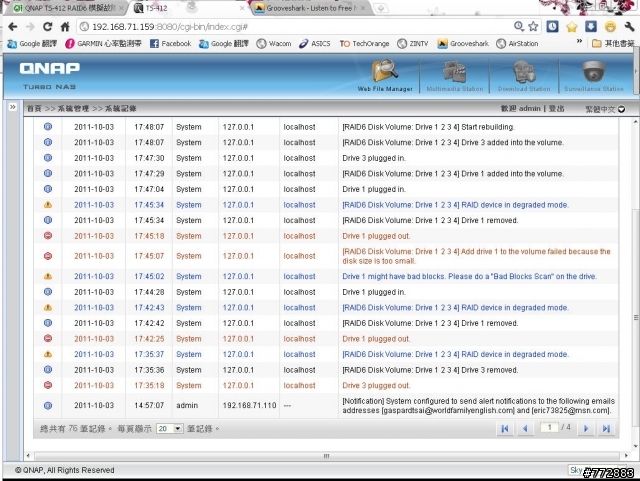Open a new browser tab
The width and height of the screenshot is (640, 481).
(380, 8)
